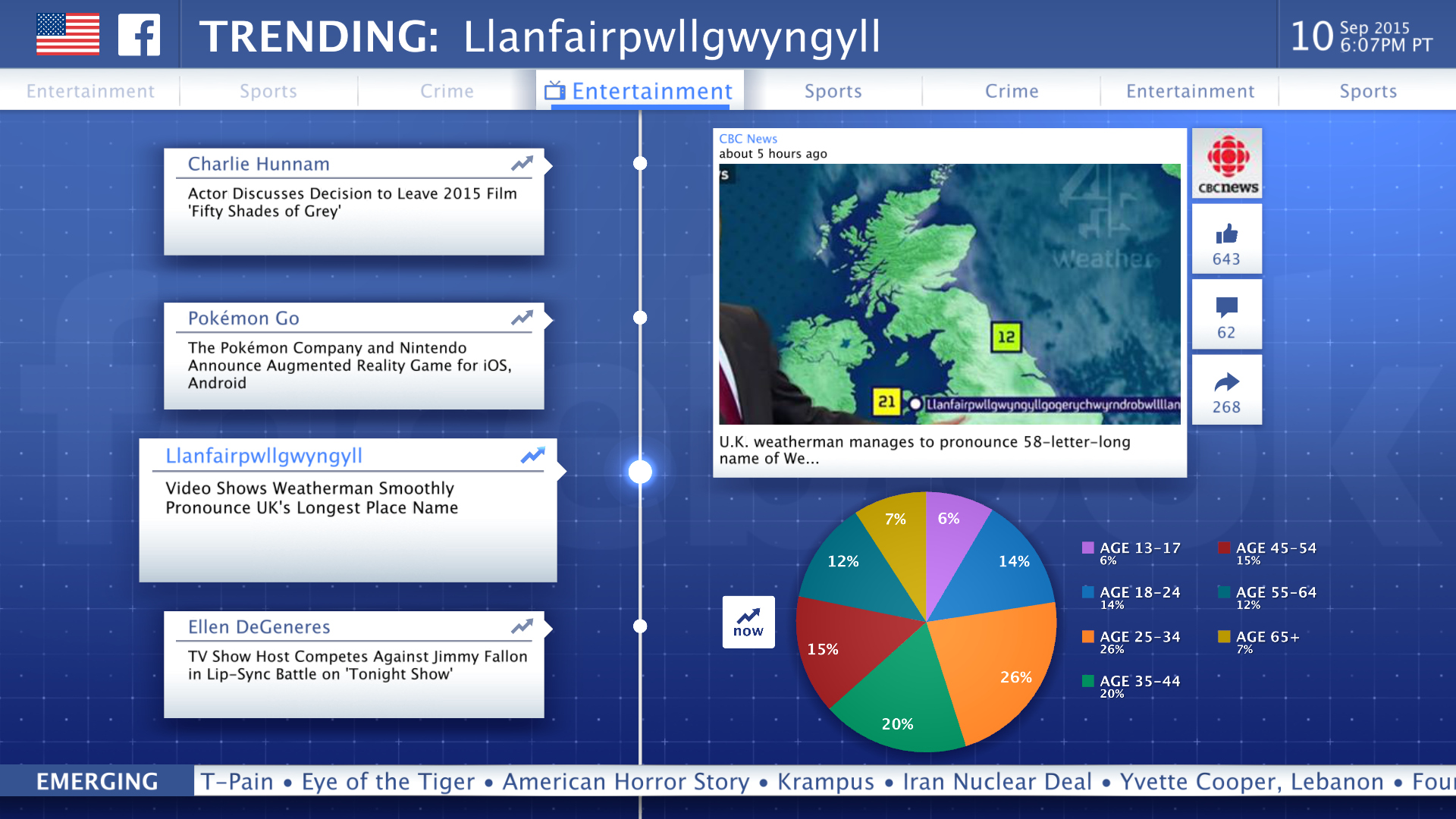The height and width of the screenshot is (819, 1456).
Task: Click the AGE 35-44 green legend swatch
Action: tap(1088, 681)
